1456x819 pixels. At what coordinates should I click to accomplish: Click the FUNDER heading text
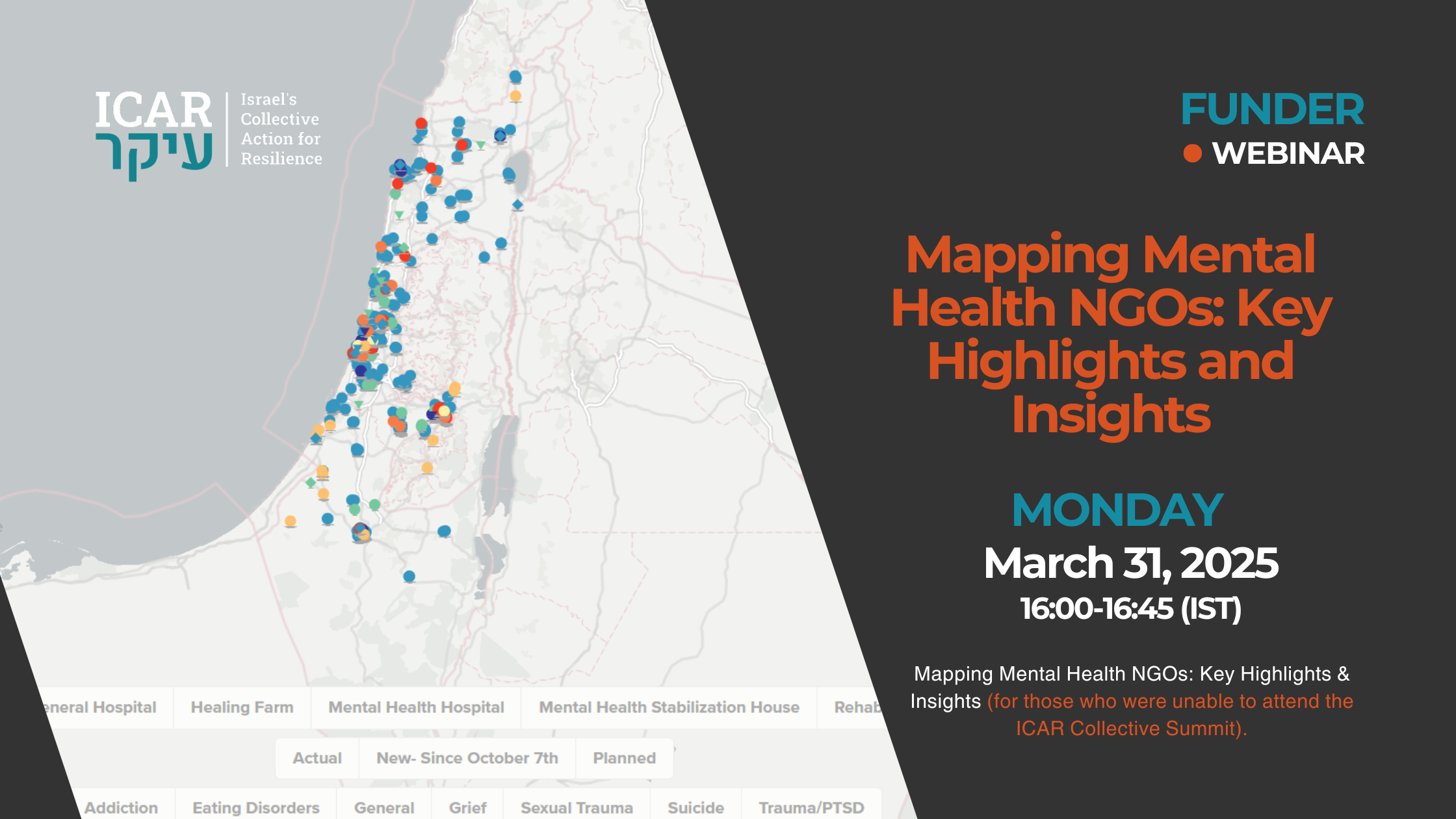(x=1272, y=109)
